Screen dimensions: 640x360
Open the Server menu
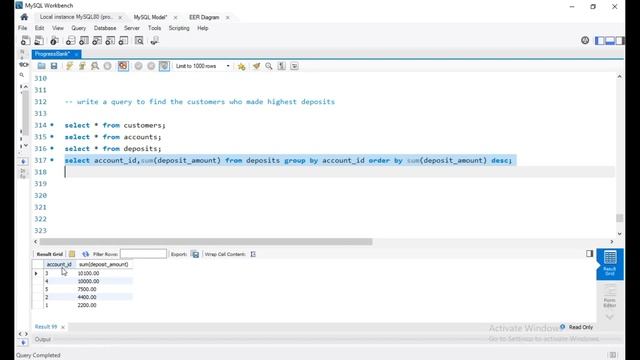point(131,28)
